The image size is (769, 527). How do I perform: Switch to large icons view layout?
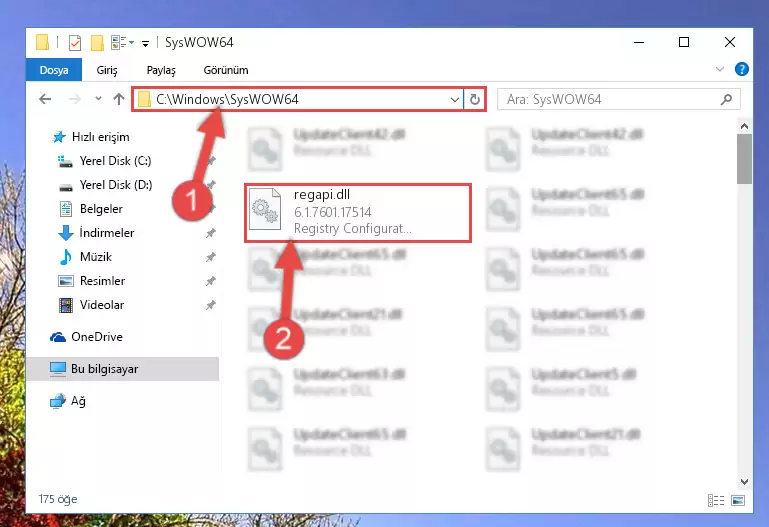[x=738, y=500]
